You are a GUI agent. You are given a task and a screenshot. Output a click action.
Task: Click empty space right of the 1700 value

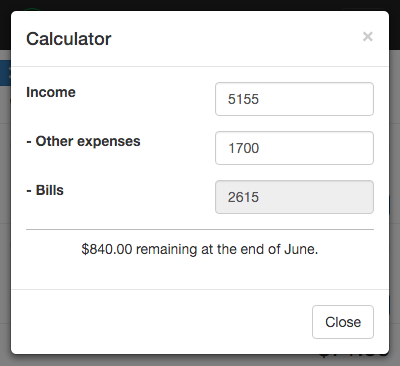pyautogui.click(x=315, y=148)
